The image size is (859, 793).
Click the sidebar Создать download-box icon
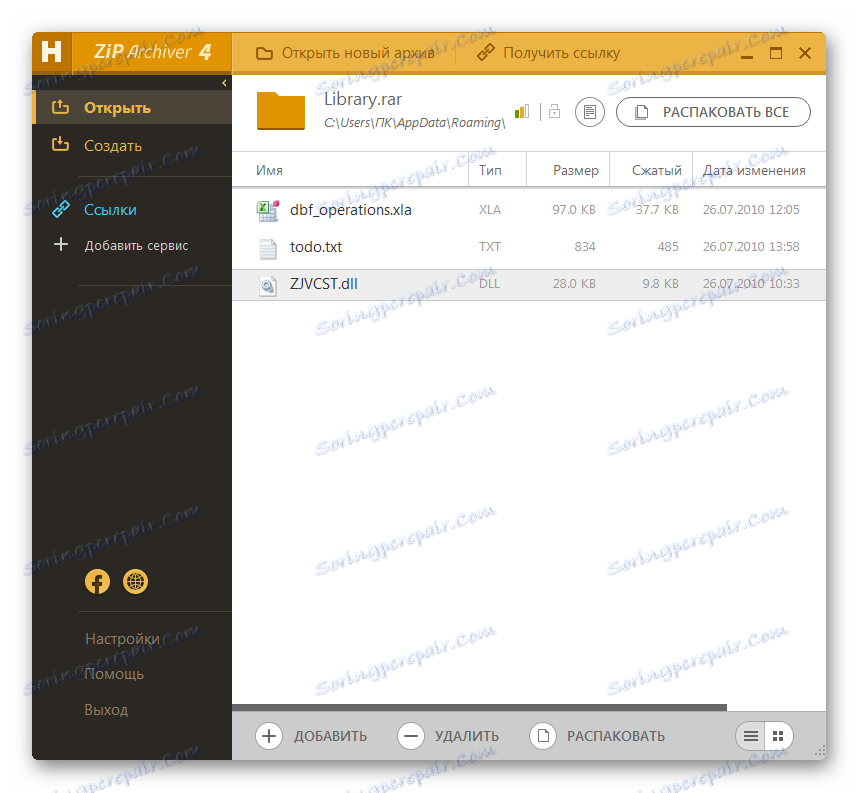(60, 145)
